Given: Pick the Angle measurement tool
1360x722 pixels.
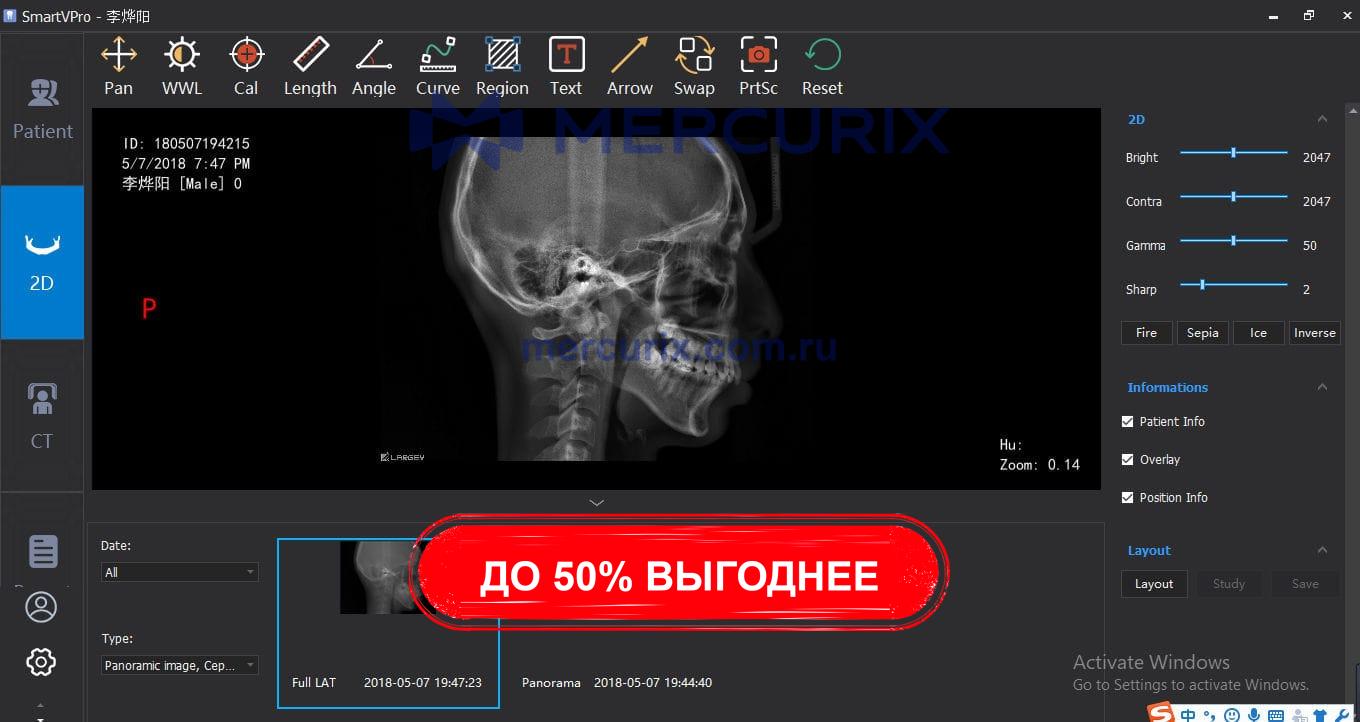Looking at the screenshot, I should tap(374, 67).
